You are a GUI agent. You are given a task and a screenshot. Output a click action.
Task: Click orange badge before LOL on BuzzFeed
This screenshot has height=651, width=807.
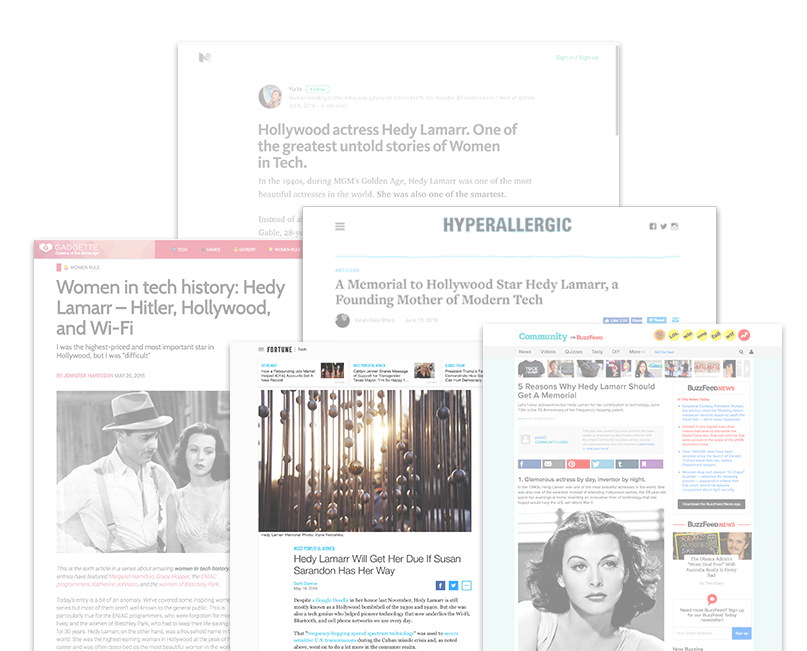pos(659,335)
